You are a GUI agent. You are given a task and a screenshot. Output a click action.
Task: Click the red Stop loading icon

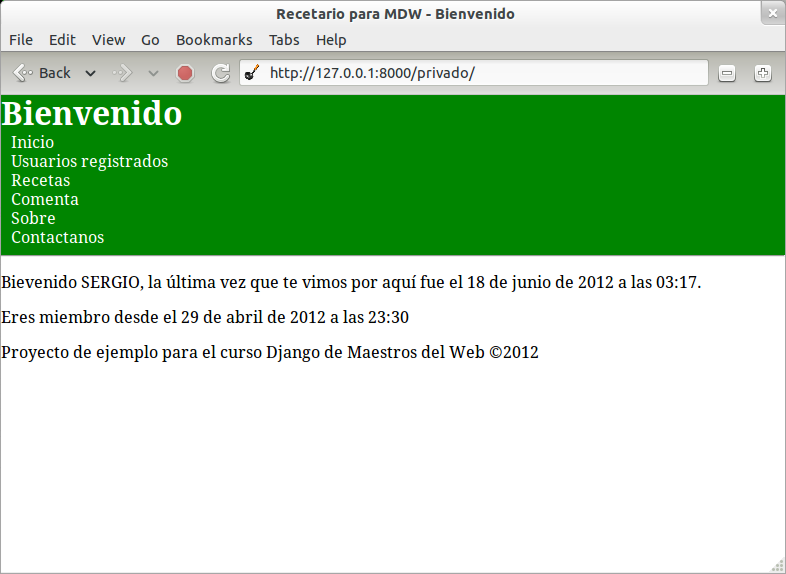pos(185,73)
